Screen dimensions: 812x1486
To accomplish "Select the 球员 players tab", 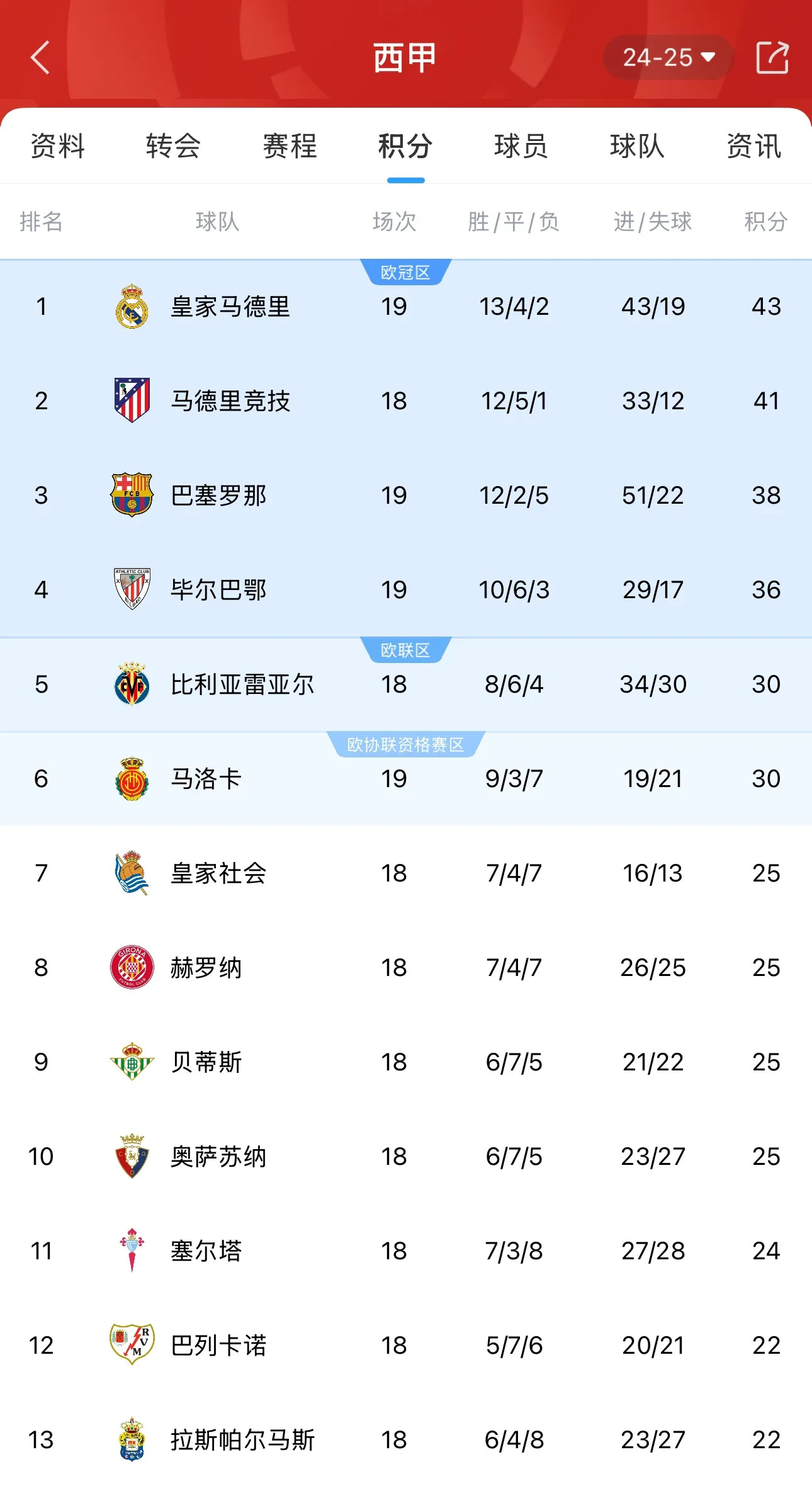I will coord(520,146).
